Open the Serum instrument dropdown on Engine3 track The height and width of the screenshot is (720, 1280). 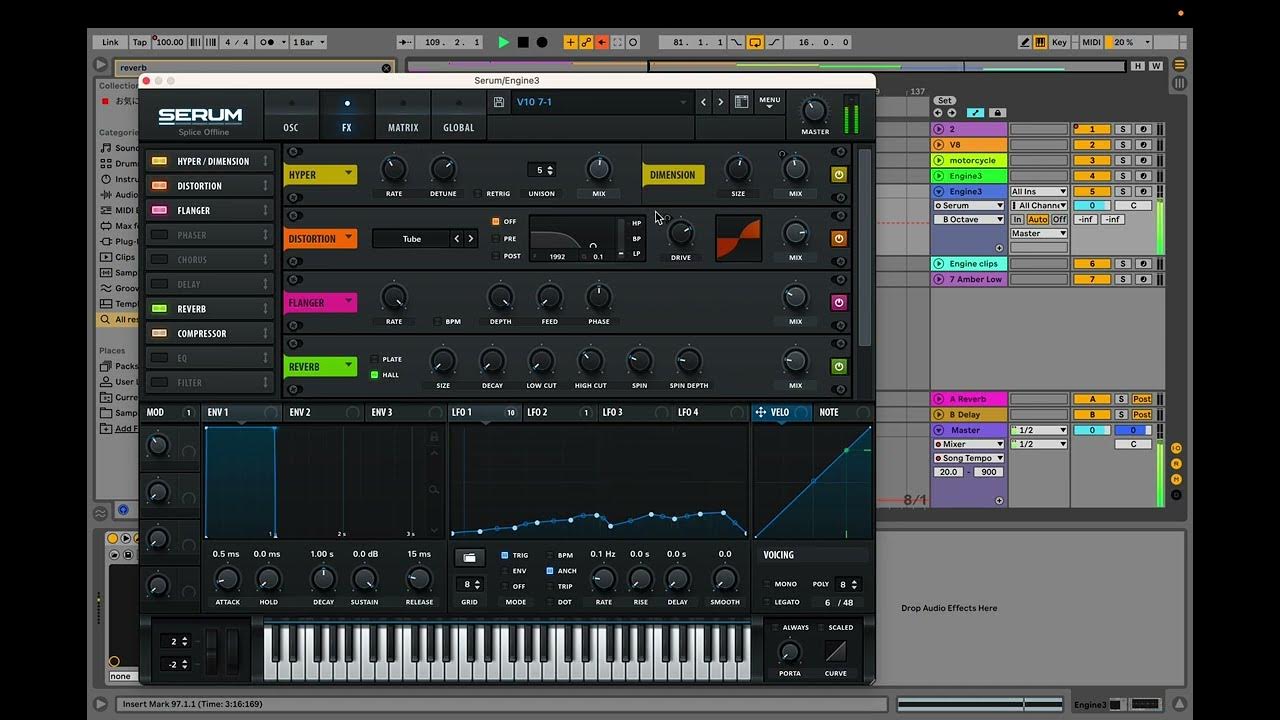tap(968, 205)
